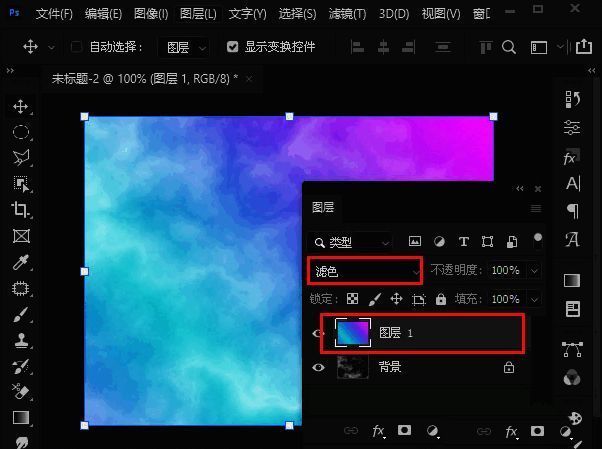Screen dimensions: 602x449
Task: Select the Gradient tool in left toolbar
Action: pos(21,418)
